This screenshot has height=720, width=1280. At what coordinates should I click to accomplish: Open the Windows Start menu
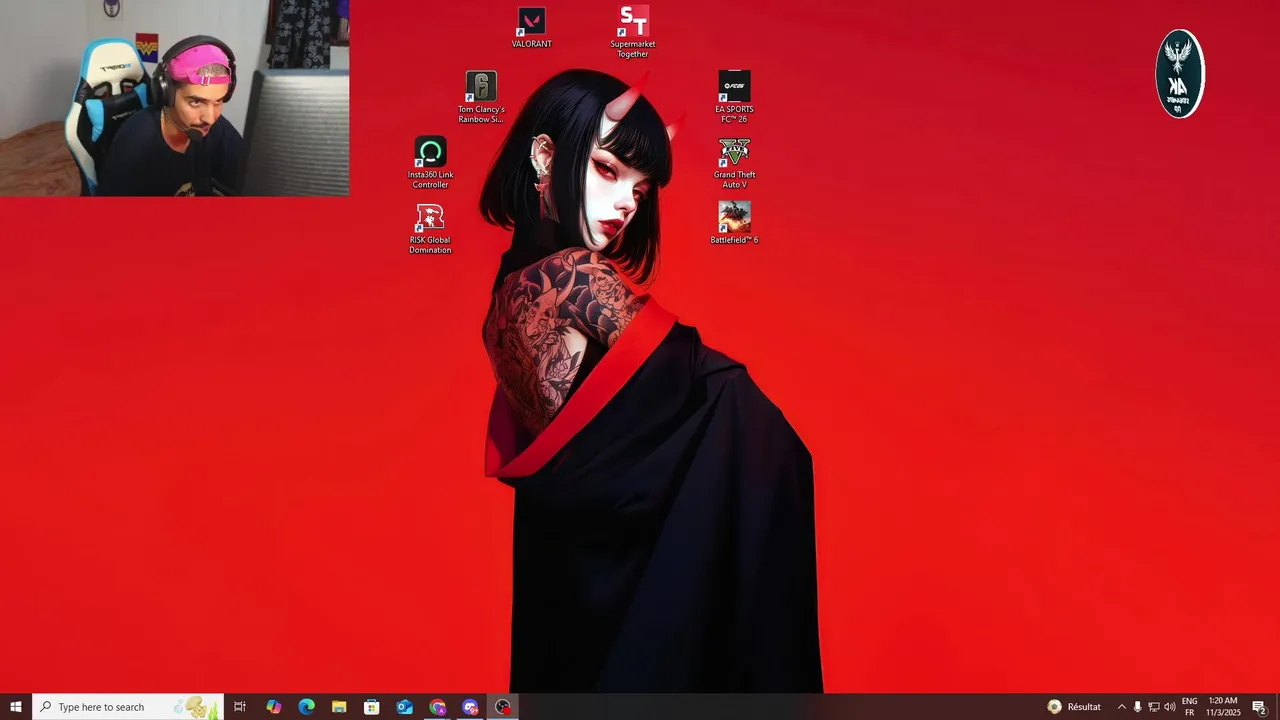tap(16, 707)
